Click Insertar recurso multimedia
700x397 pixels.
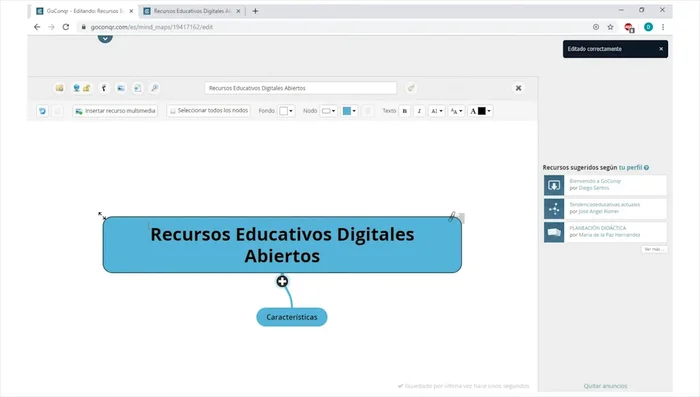coord(115,111)
